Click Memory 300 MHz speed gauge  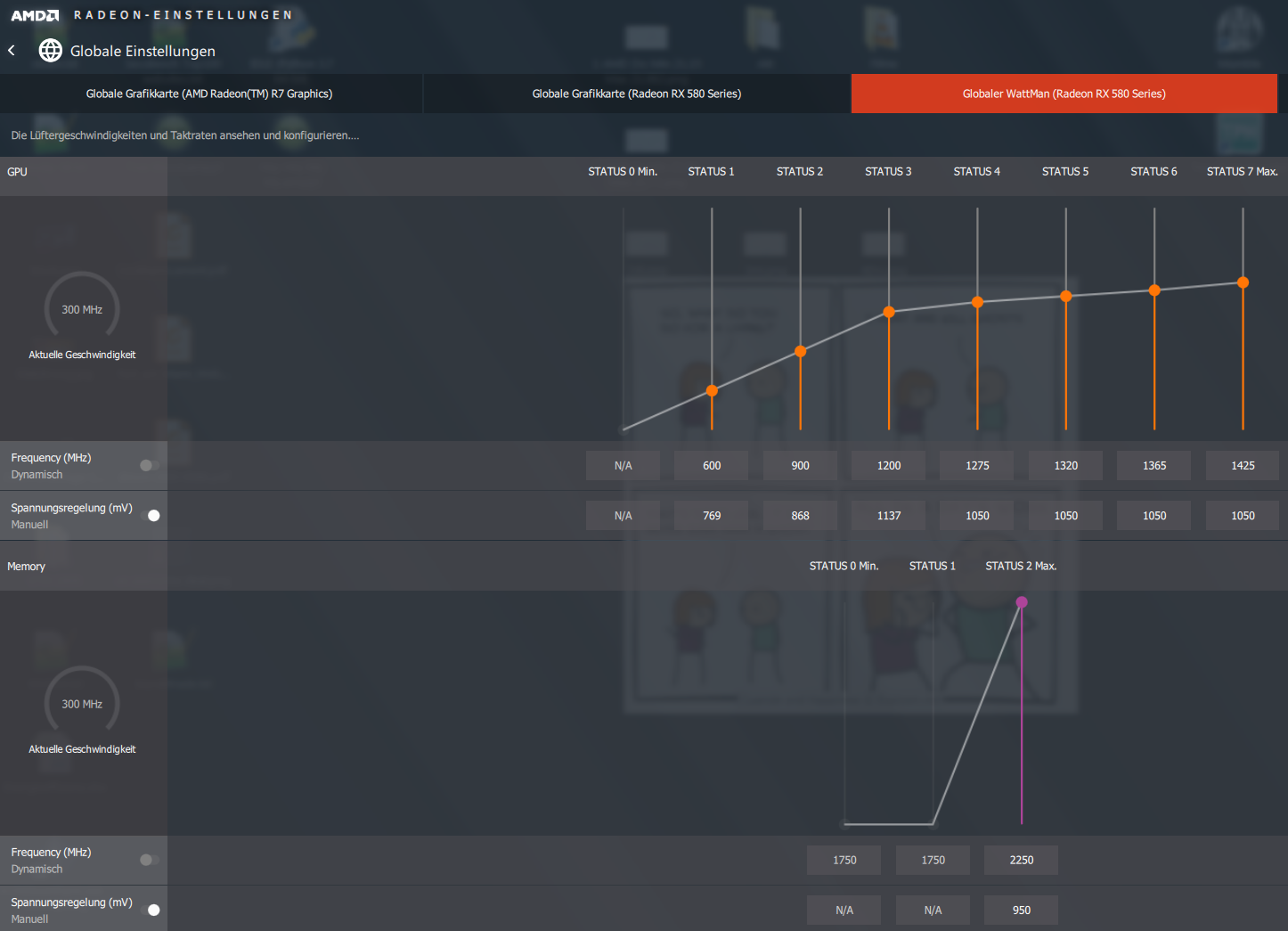(82, 702)
